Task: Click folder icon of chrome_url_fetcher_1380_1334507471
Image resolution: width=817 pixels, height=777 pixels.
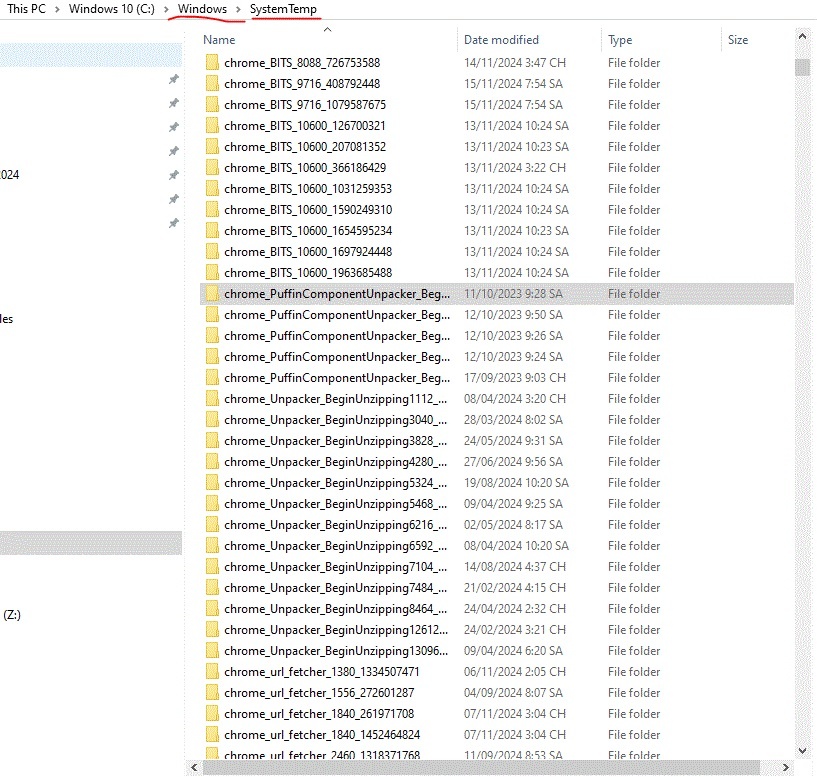Action: tap(212, 672)
